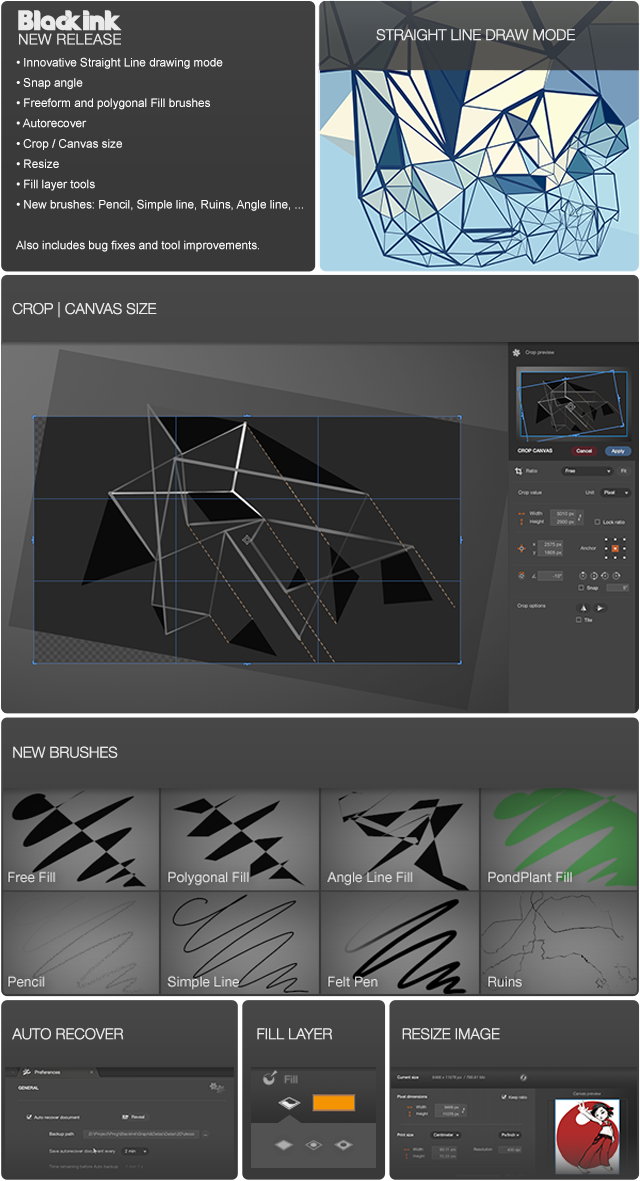Enable the Snap angle checkbox
The width and height of the screenshot is (640, 1181).
click(x=581, y=587)
